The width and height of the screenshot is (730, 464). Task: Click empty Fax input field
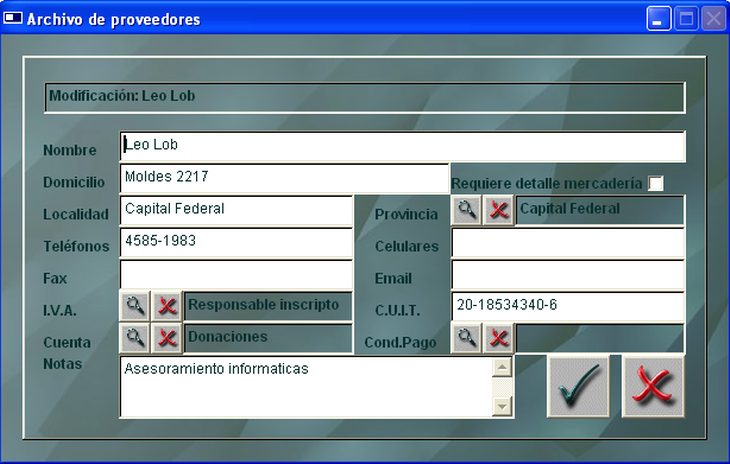click(236, 275)
